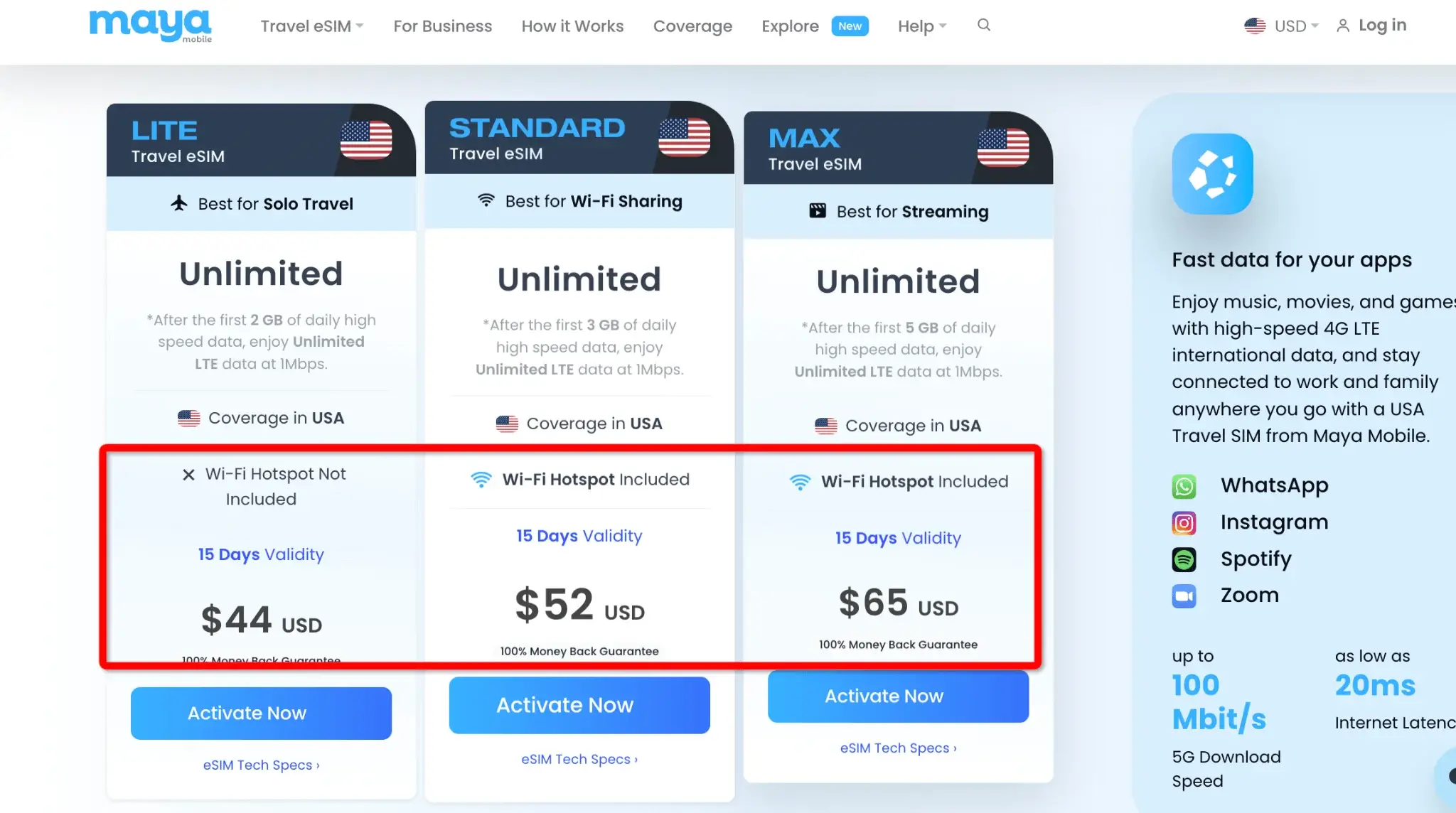Viewport: 1456px width, 813px height.
Task: Click the WhatsApp app icon
Action: (x=1183, y=486)
